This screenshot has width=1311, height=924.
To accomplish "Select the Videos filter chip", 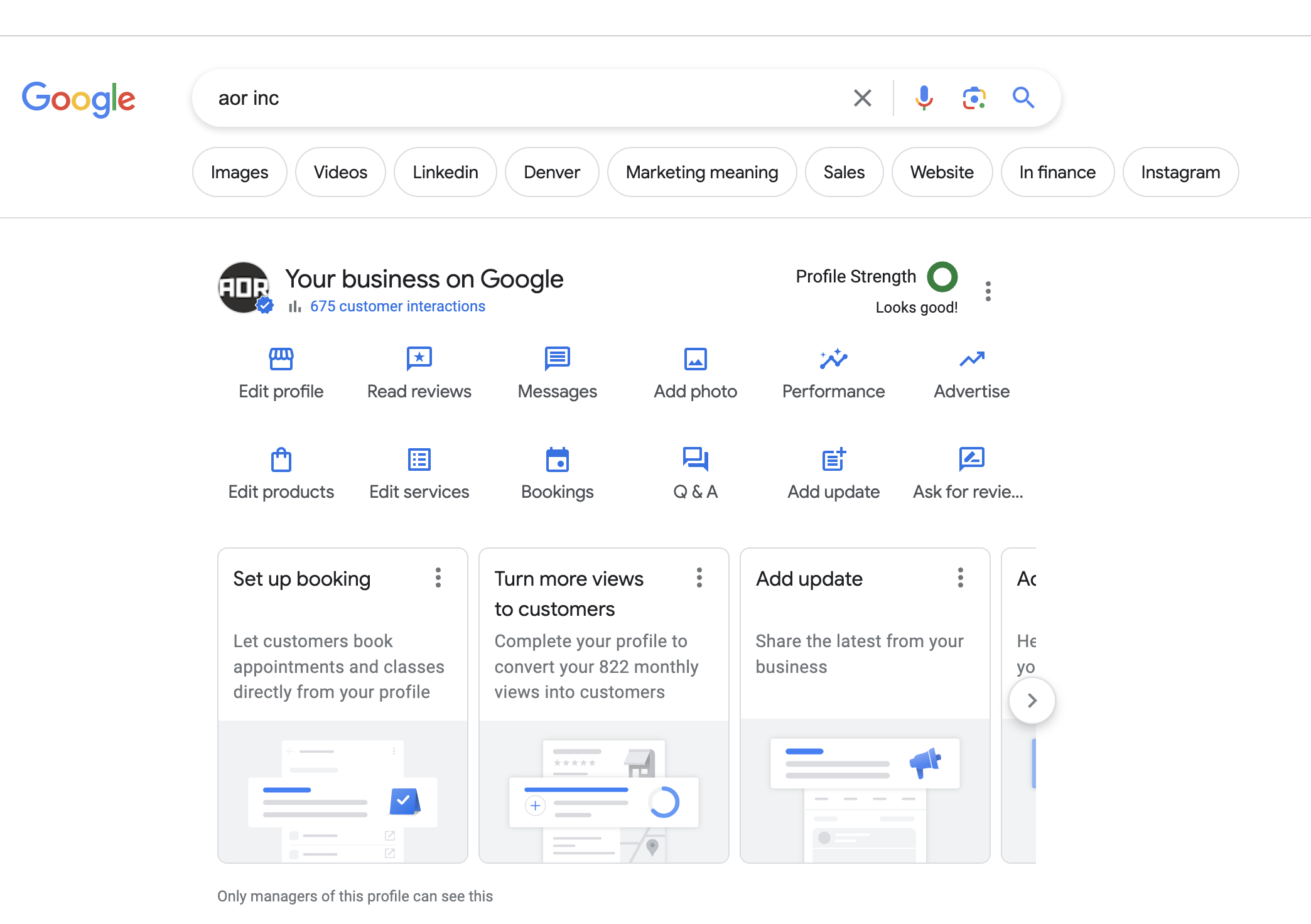I will coord(340,172).
